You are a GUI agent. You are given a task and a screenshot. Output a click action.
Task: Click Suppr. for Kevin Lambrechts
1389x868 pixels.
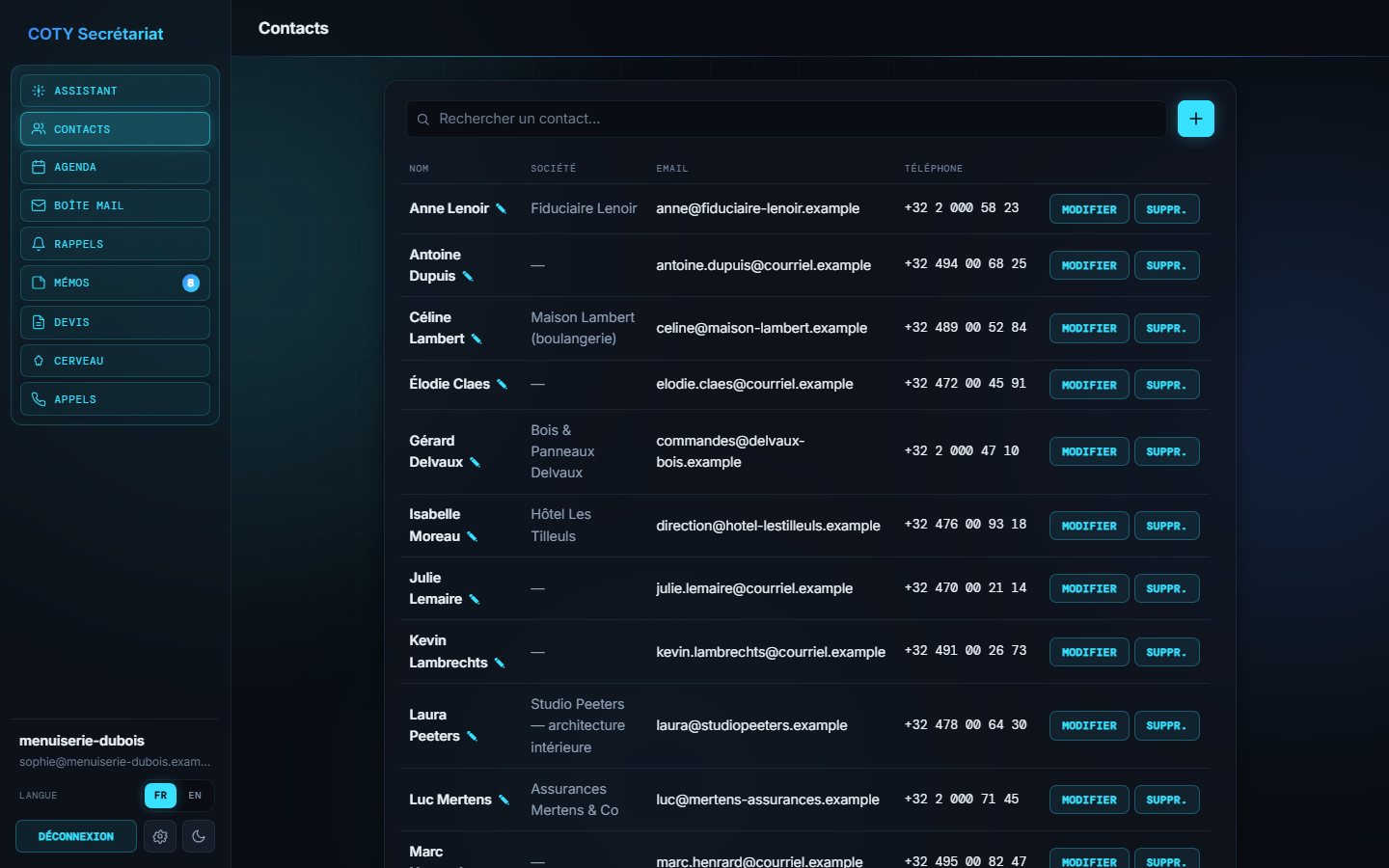click(1166, 652)
